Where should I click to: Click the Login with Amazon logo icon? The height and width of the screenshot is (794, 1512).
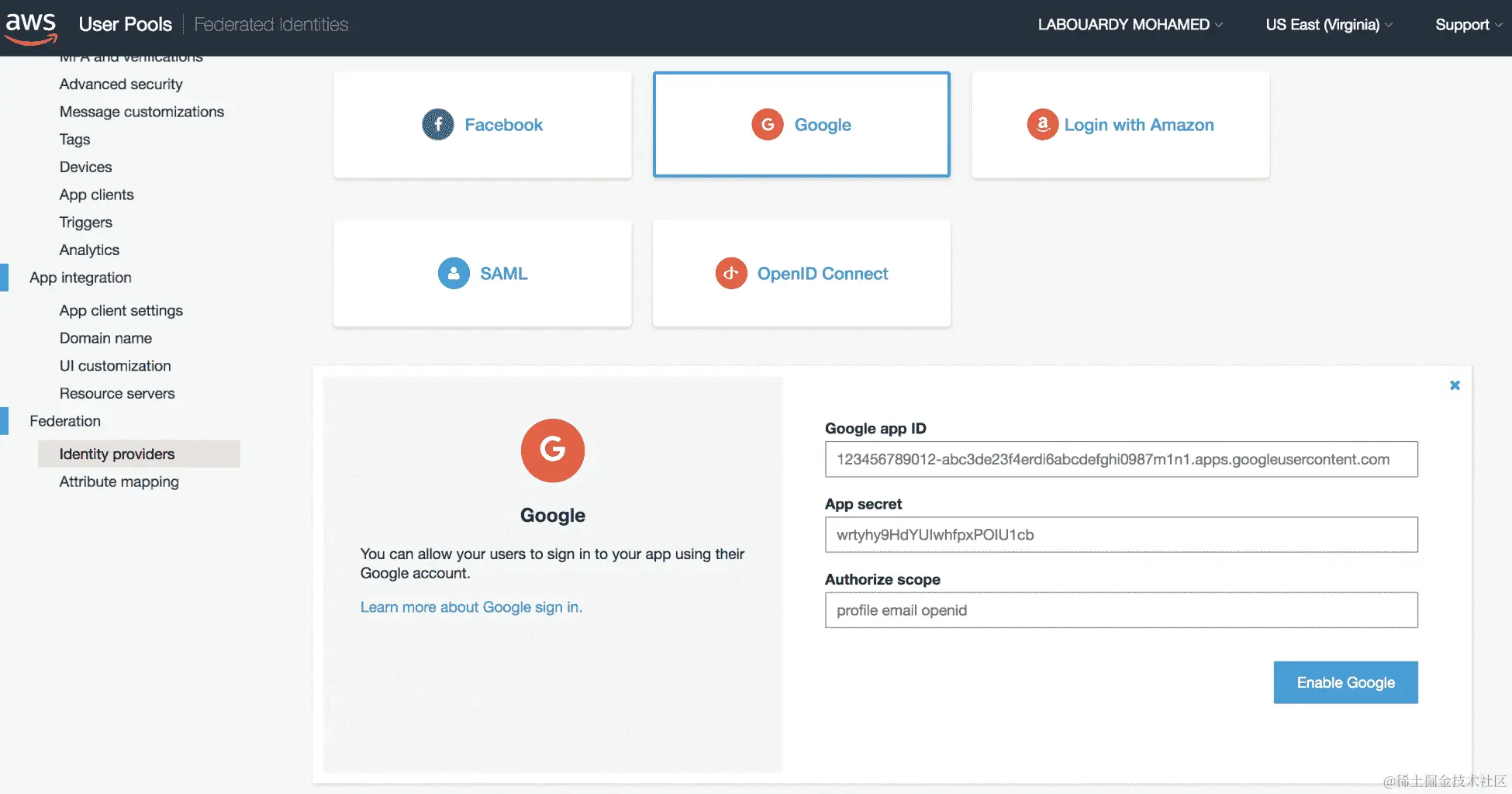pyautogui.click(x=1043, y=125)
